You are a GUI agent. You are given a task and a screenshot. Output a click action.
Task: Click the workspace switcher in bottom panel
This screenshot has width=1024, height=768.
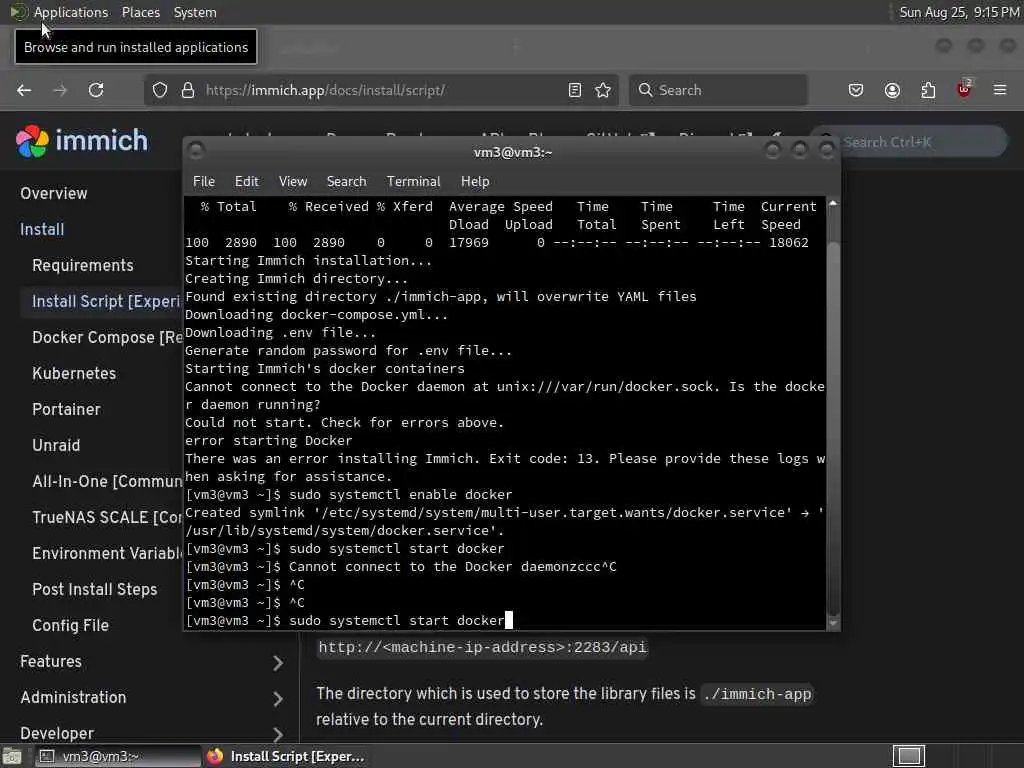pos(909,756)
